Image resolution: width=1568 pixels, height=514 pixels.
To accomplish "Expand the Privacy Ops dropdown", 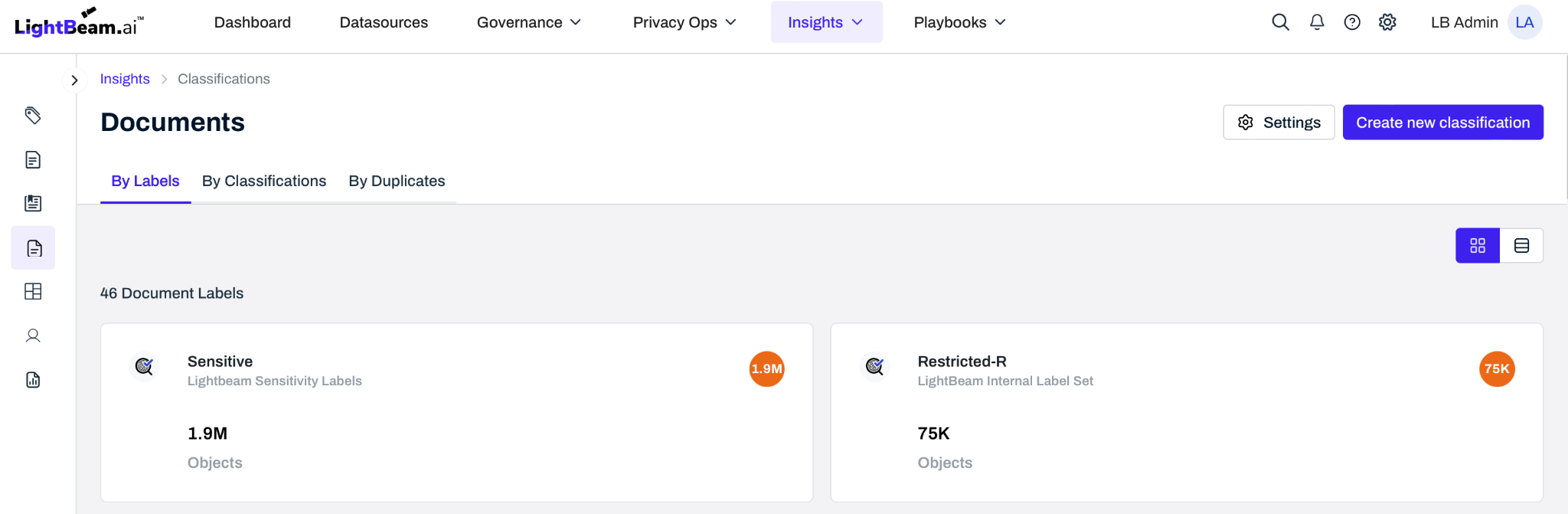I will [x=684, y=22].
